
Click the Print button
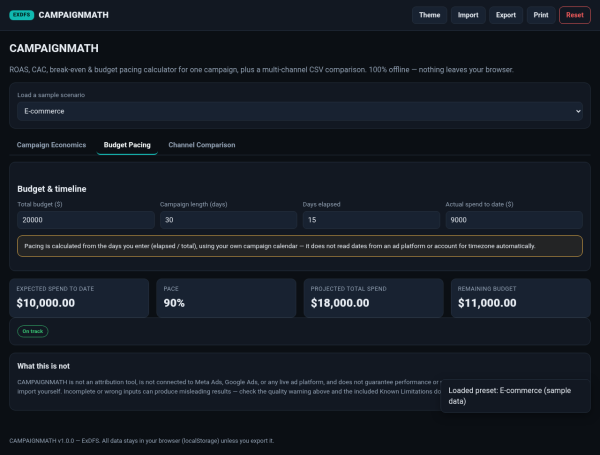[541, 15]
